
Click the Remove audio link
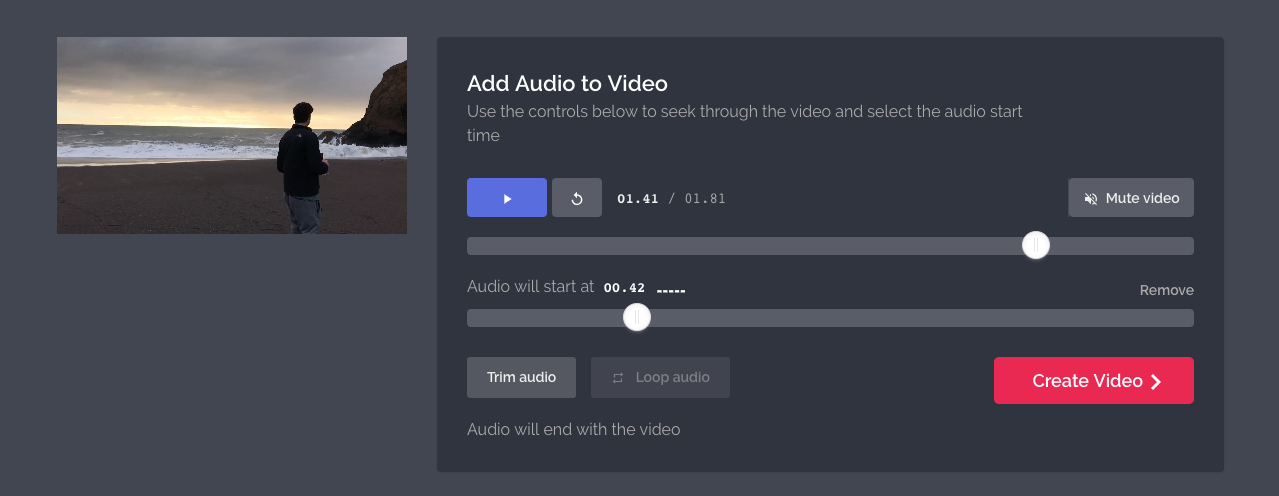[1166, 290]
